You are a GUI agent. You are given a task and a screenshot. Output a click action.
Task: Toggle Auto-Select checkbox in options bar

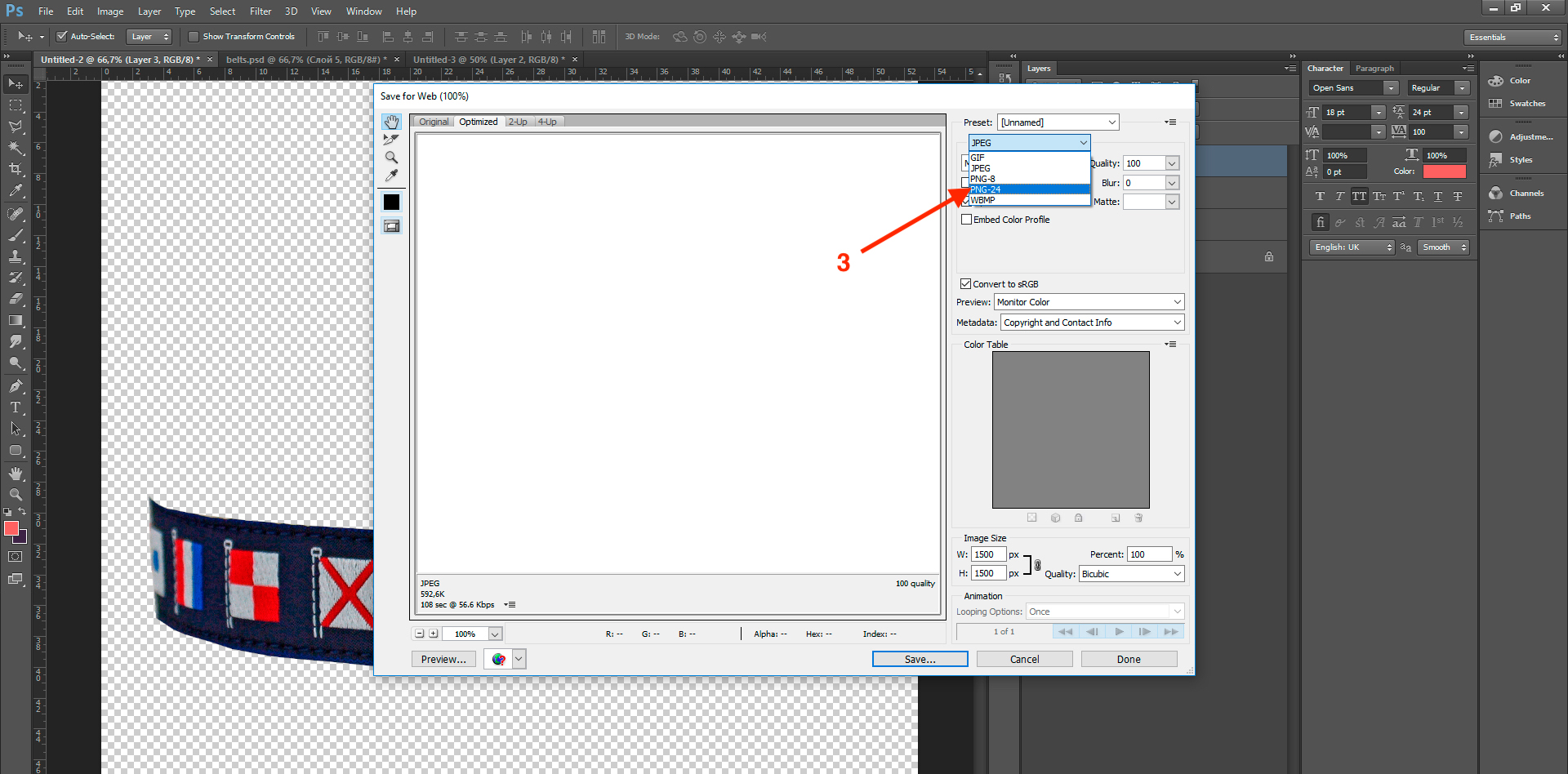[61, 37]
